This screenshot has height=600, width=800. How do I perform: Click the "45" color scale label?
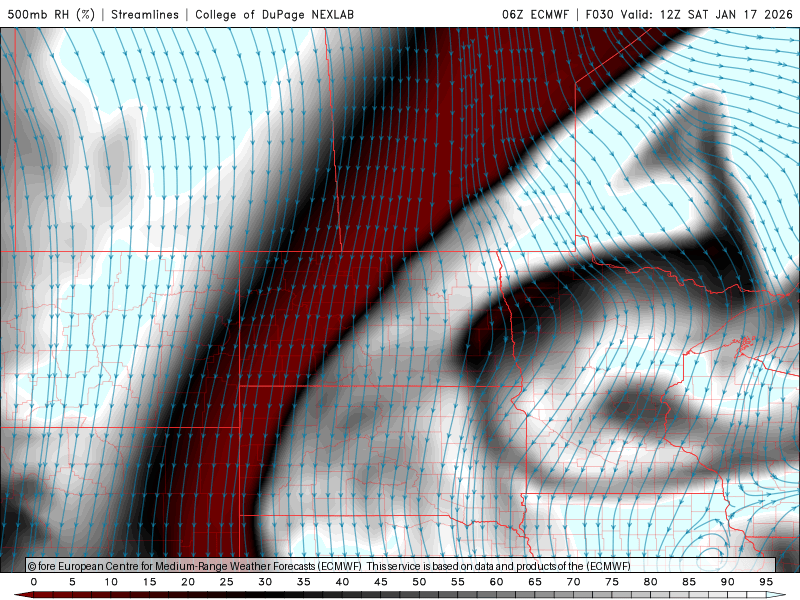[x=381, y=582]
